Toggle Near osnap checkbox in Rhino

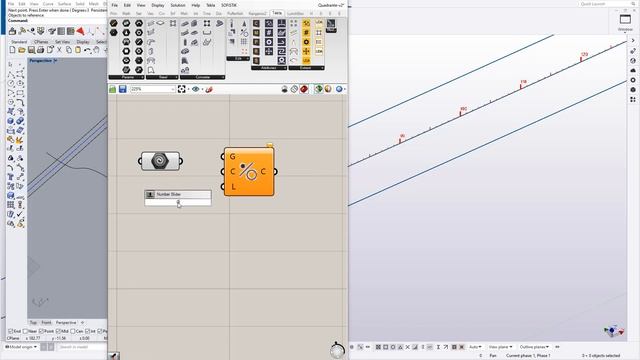25,331
